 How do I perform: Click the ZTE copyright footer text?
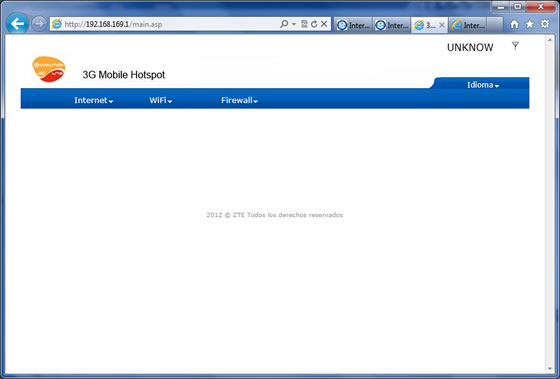click(275, 215)
